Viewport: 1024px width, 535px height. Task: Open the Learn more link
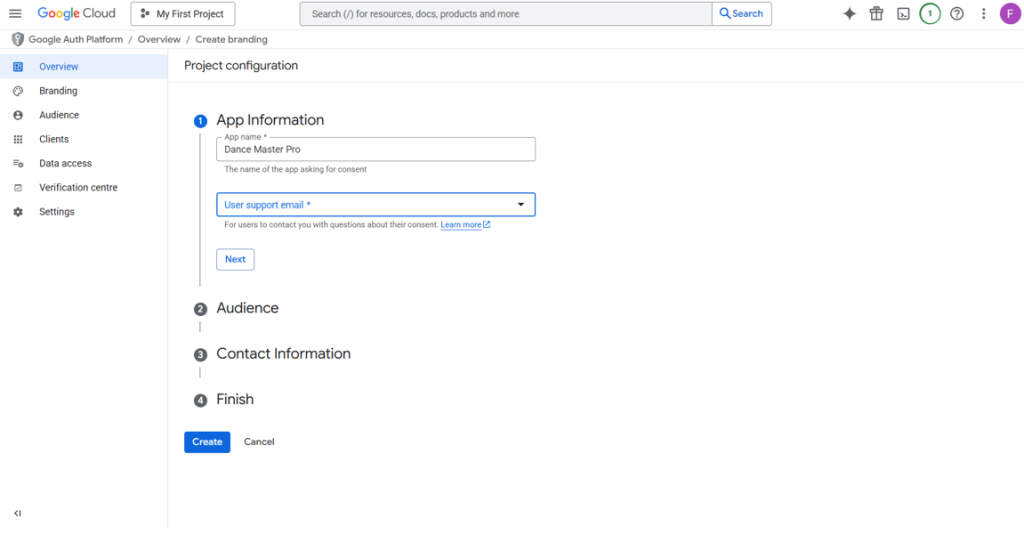point(464,225)
